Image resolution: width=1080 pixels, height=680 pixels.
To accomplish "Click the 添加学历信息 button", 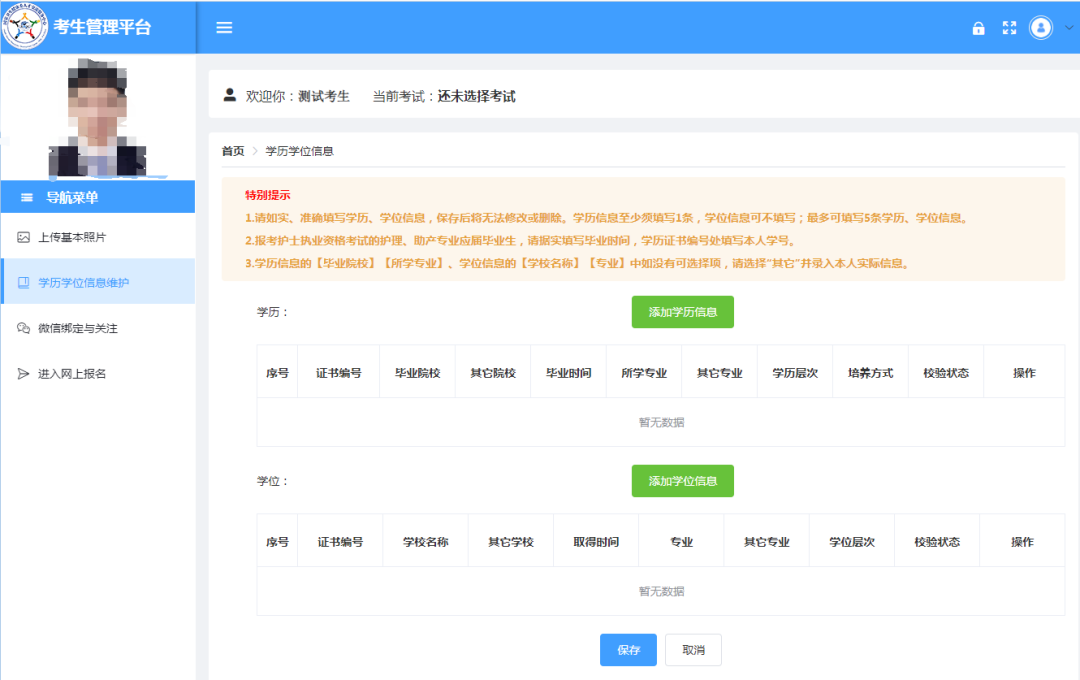I will coord(683,311).
